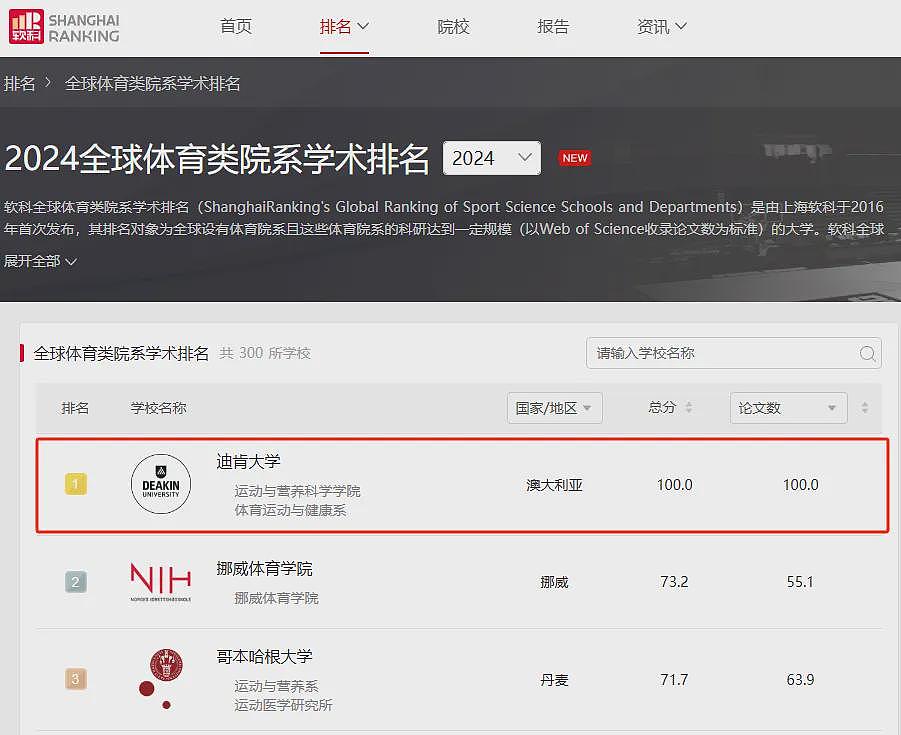901x735 pixels.
Task: Open the 首页 menu item
Action: coord(236,26)
